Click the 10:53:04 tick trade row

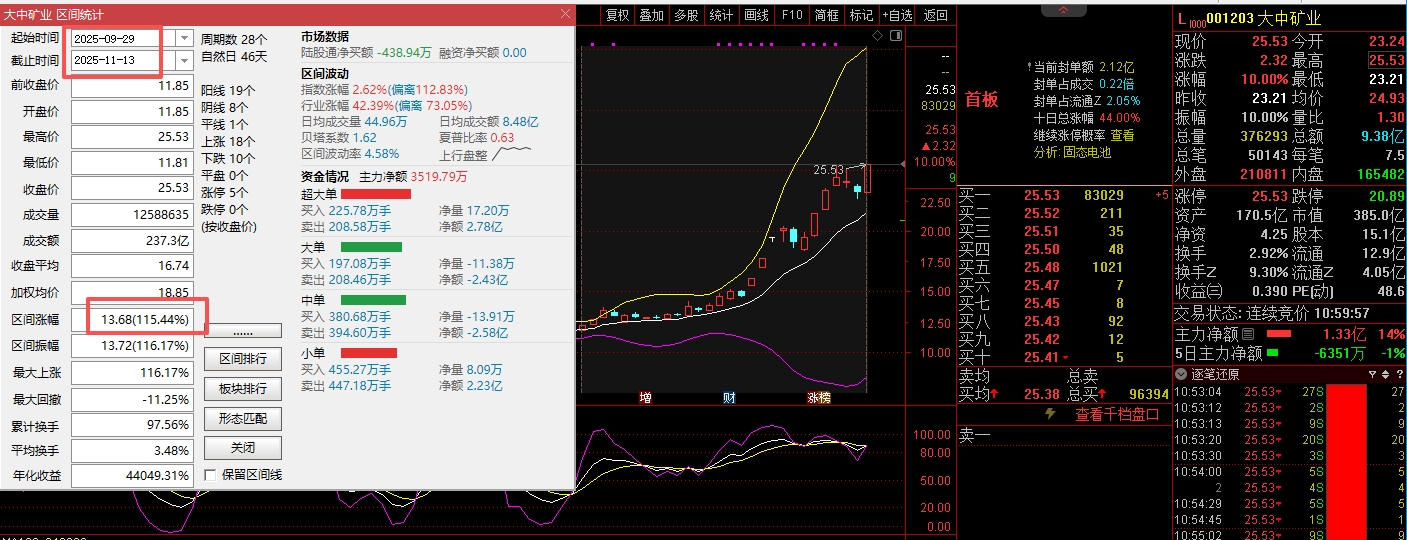point(1289,391)
